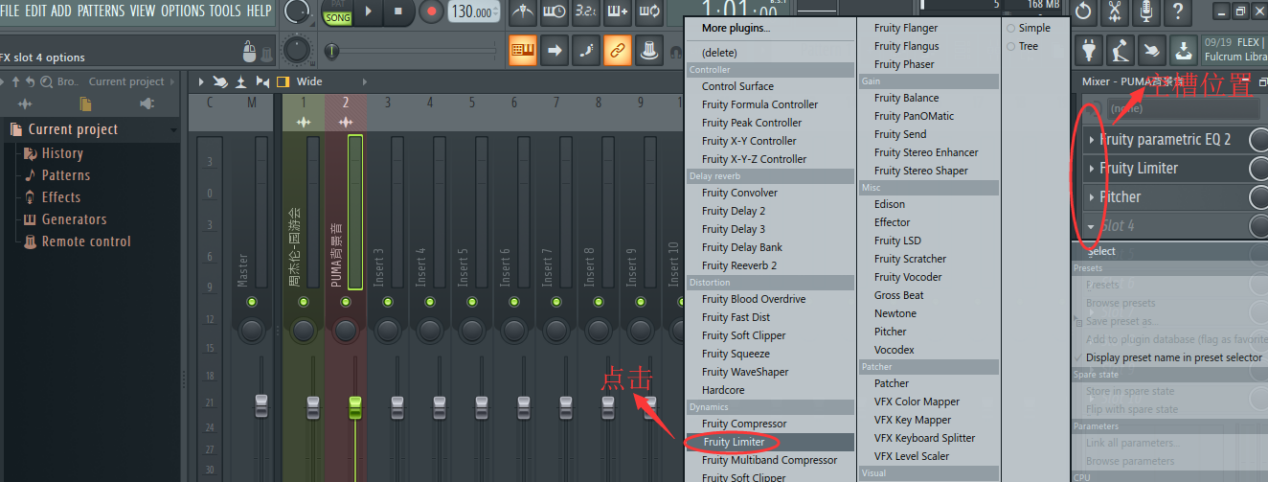
Task: Expand the Fruity parametric EQ 2 slot arrow
Action: [x=1091, y=140]
